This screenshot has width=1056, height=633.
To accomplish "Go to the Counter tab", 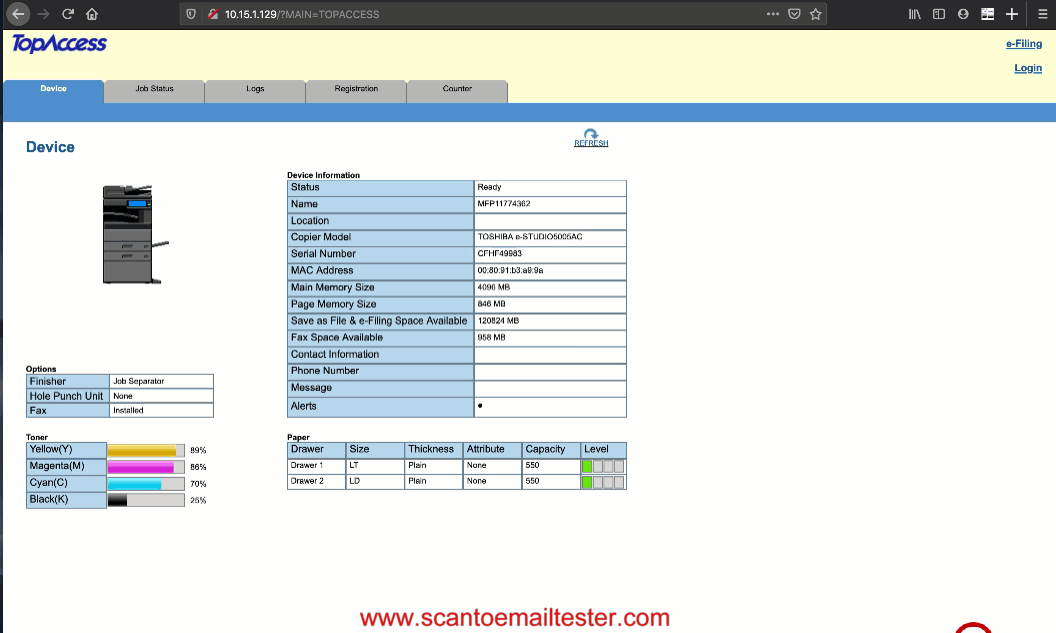I will [457, 89].
